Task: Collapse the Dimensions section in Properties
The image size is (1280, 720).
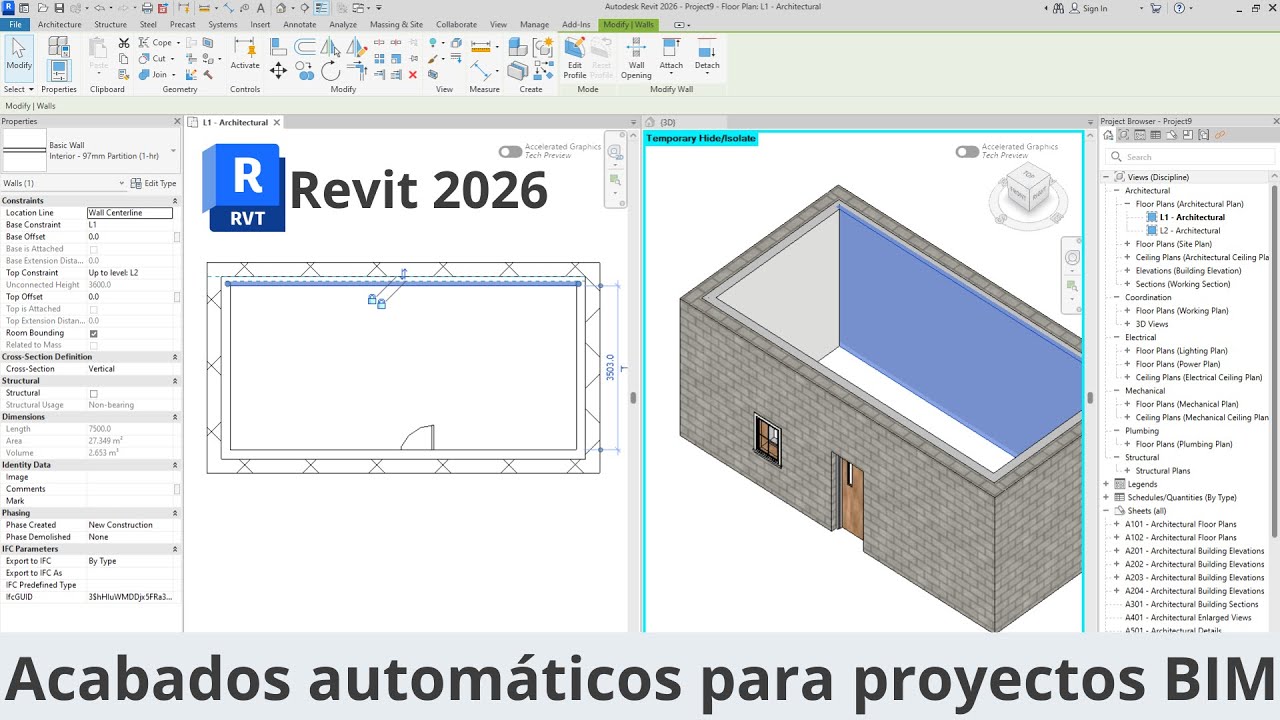Action: coord(175,417)
